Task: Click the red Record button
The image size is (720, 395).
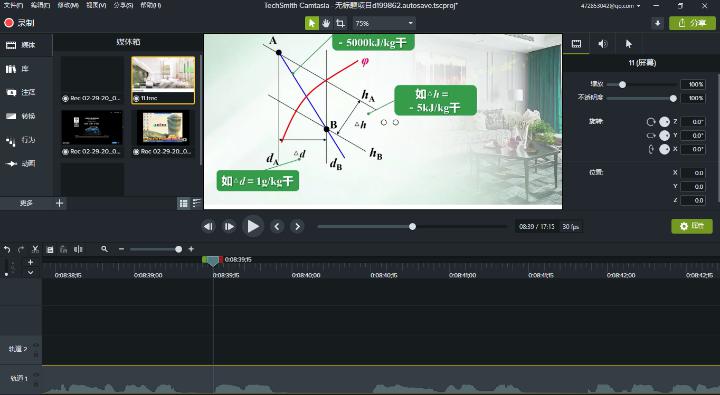Action: coord(19,23)
